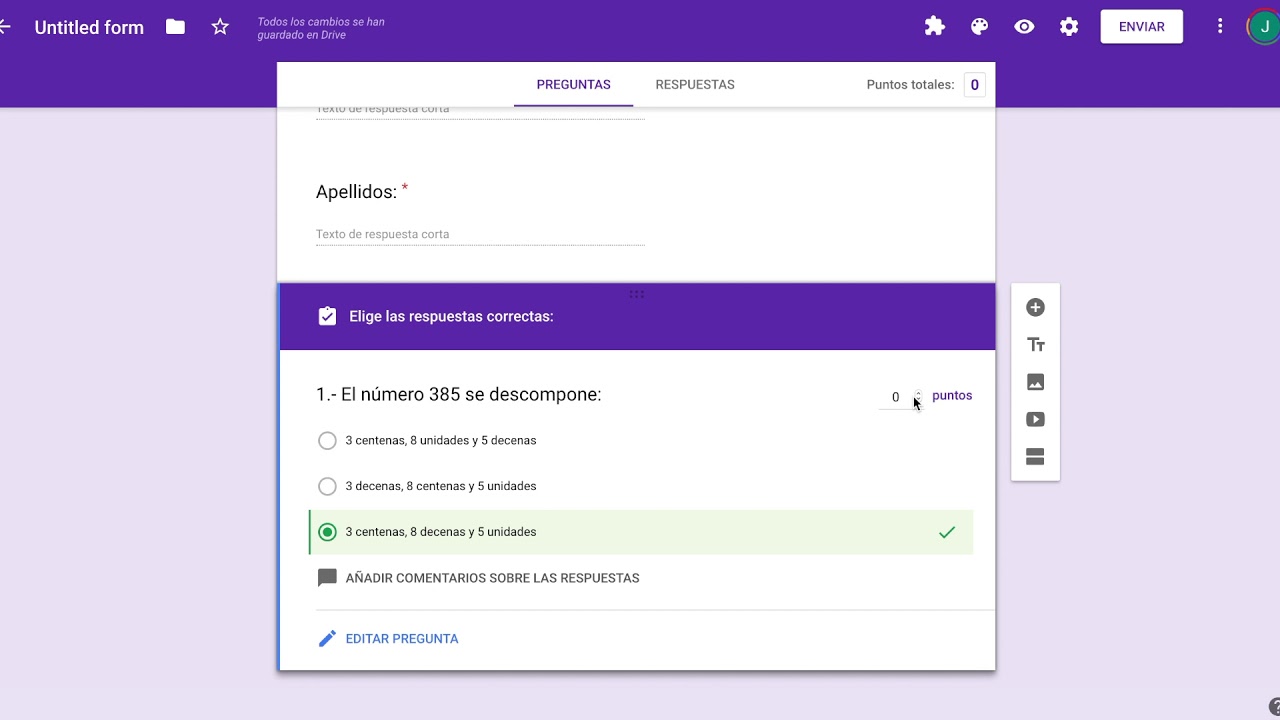Image resolution: width=1280 pixels, height=720 pixels.
Task: Open the help question mark icon
Action: (x=1274, y=706)
